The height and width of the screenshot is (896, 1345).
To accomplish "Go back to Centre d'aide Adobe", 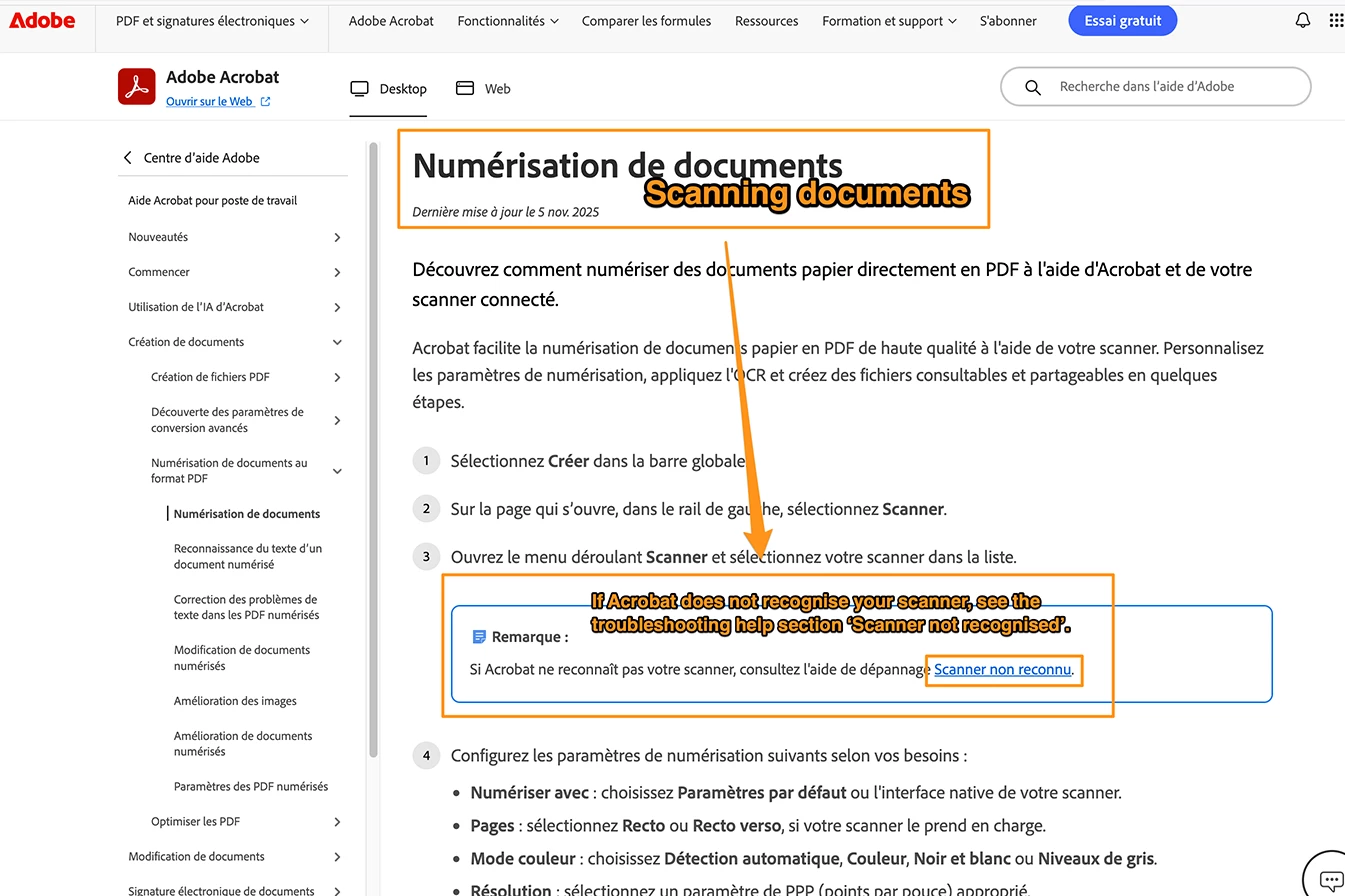I will (201, 158).
